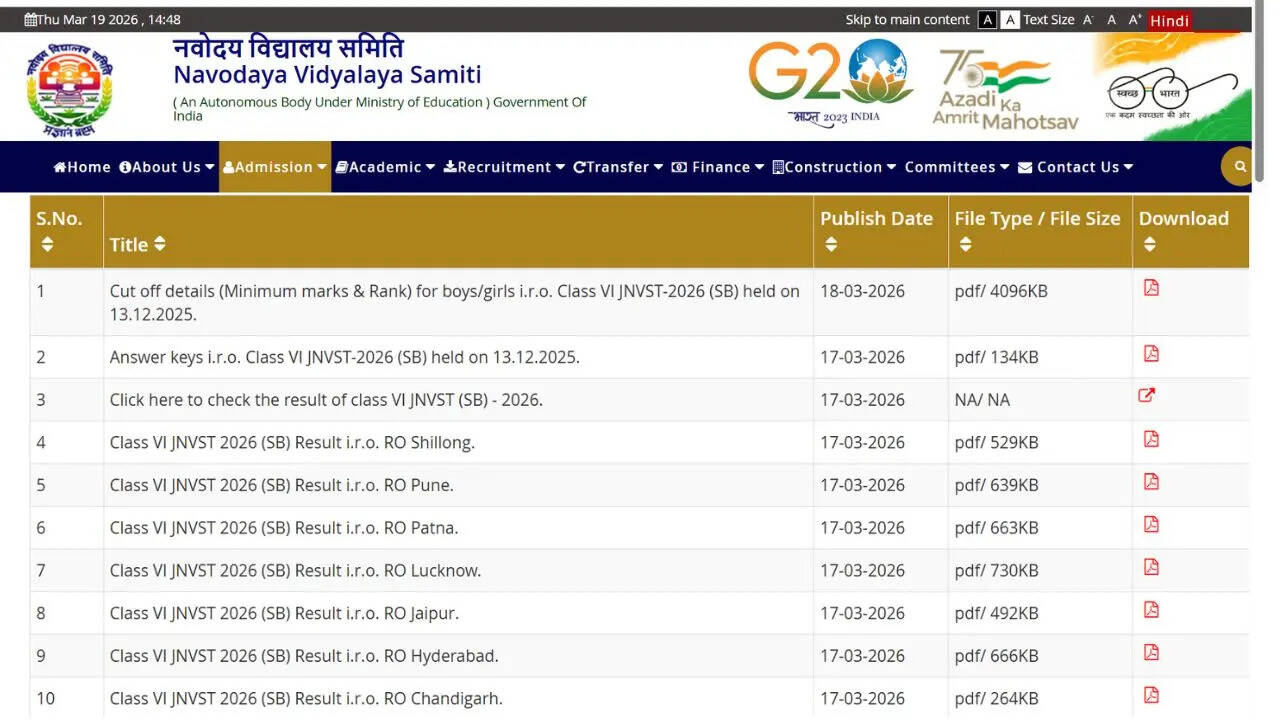
Task: Download Answer keys PDF file
Action: coord(1151,354)
